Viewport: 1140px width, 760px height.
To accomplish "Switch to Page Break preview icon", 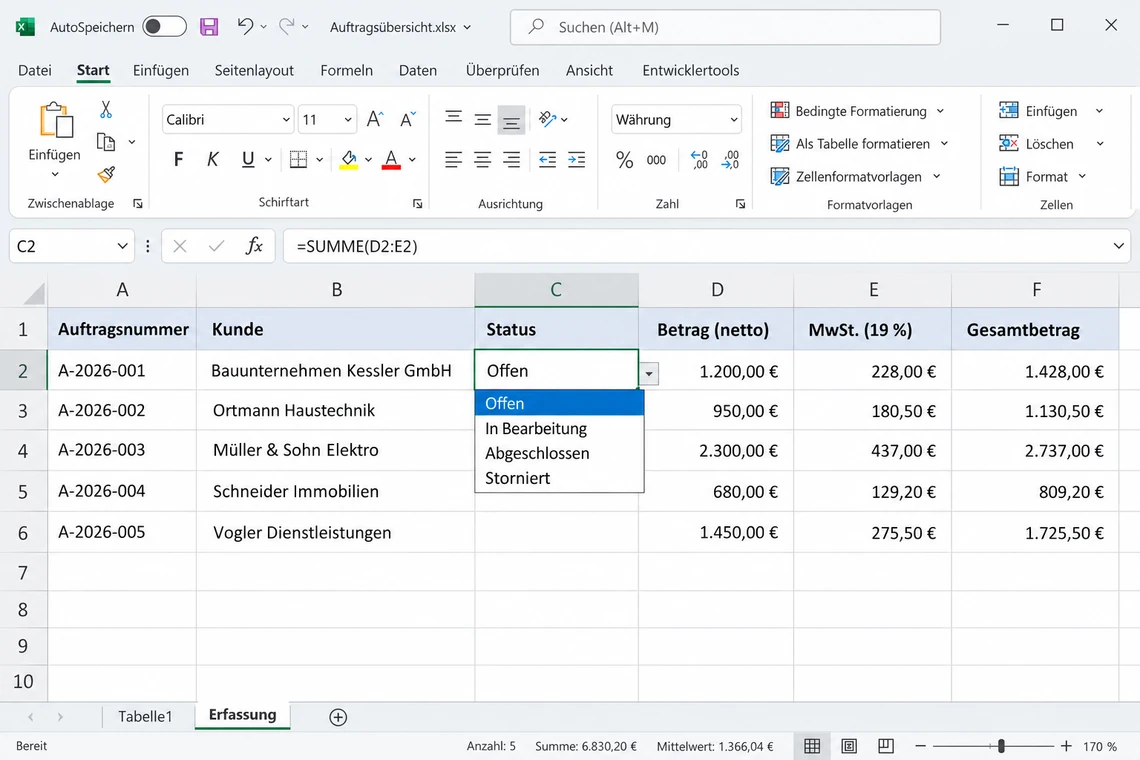I will pyautogui.click(x=886, y=746).
